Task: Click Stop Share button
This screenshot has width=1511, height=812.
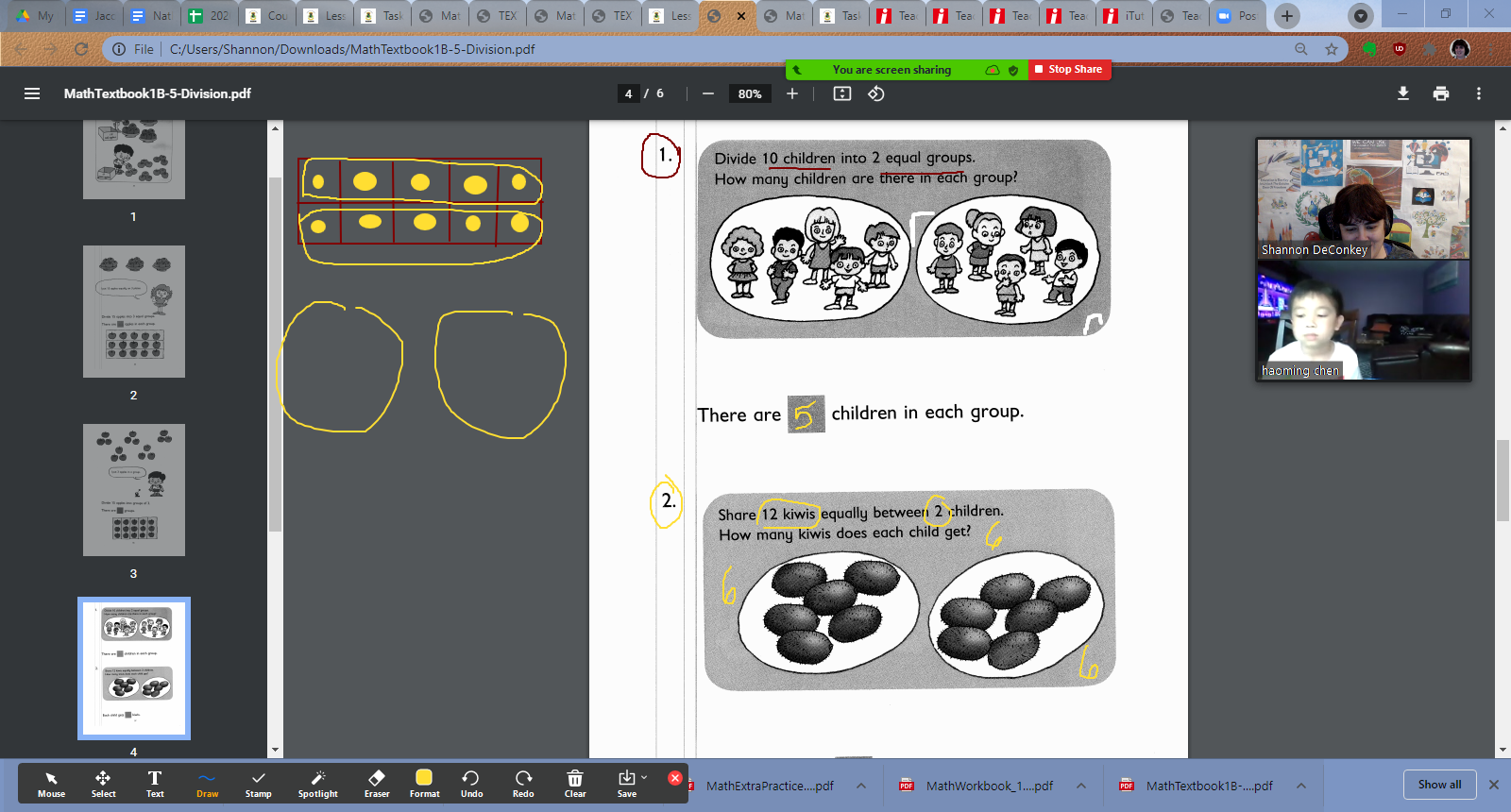Action: click(1068, 69)
